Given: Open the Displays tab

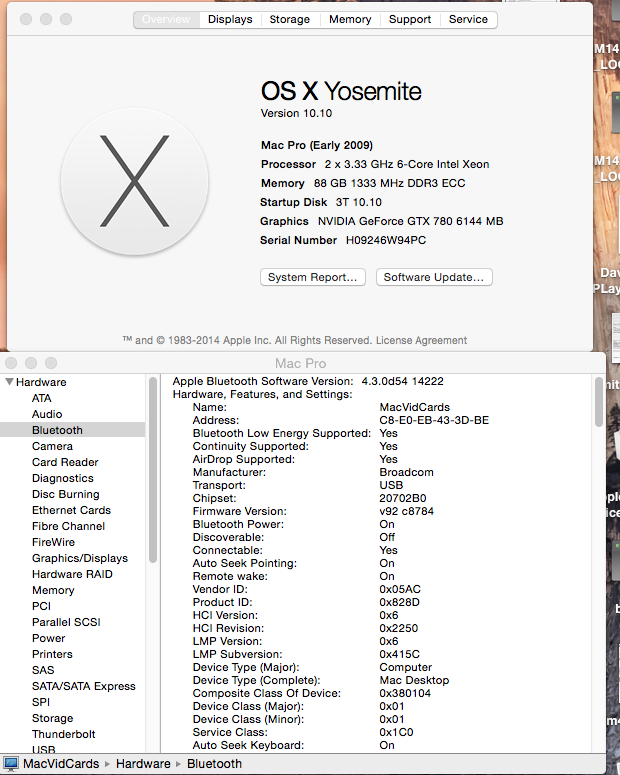Looking at the screenshot, I should click(230, 19).
